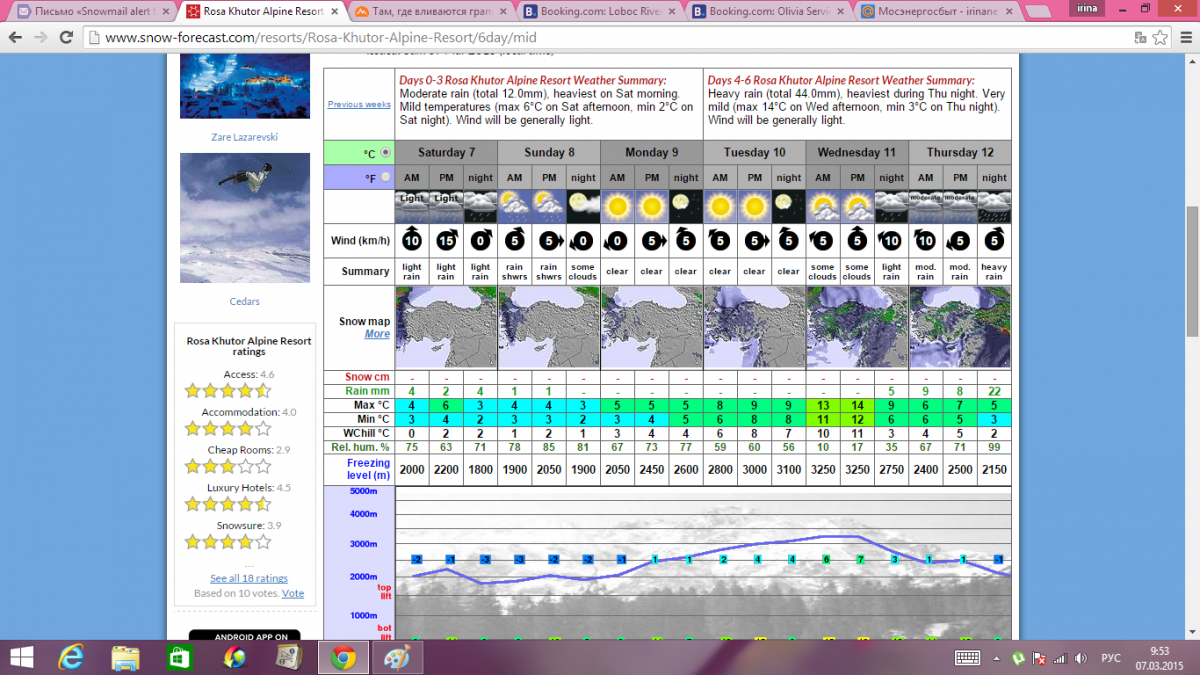Open the Wednesday snow map thumbnail
This screenshot has width=1200, height=675.
857,327
